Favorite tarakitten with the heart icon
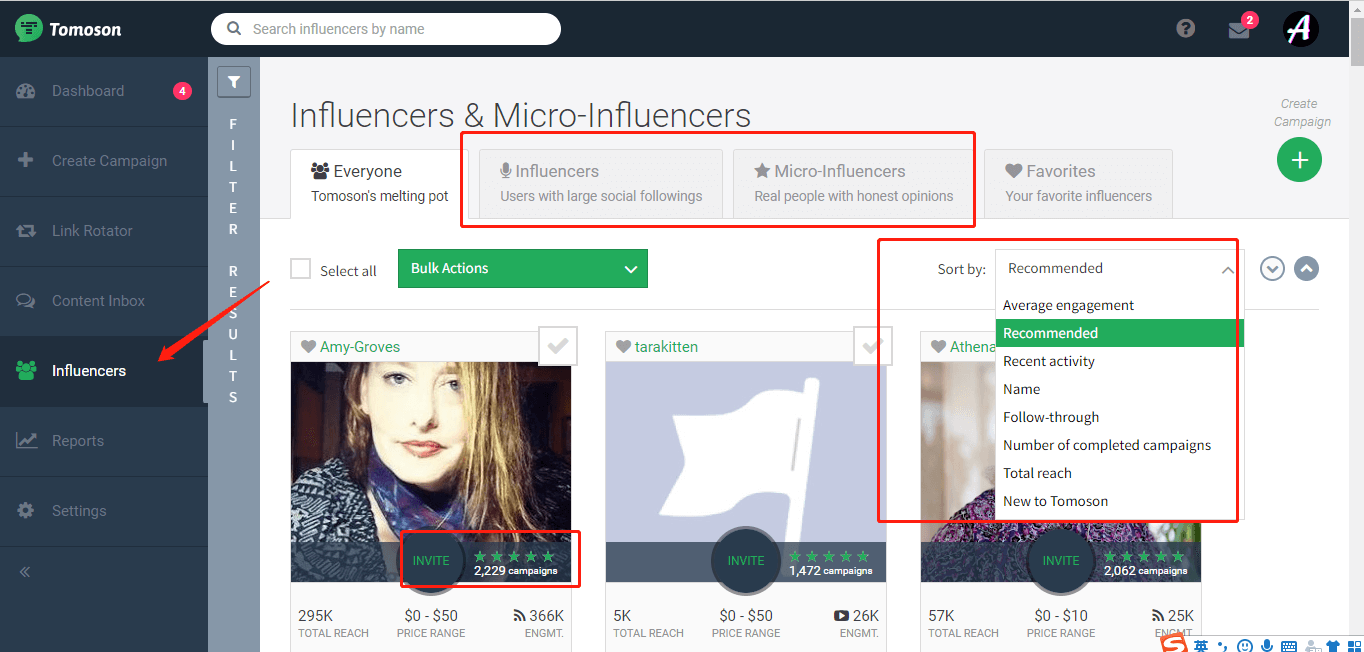The image size is (1364, 652). 624,347
